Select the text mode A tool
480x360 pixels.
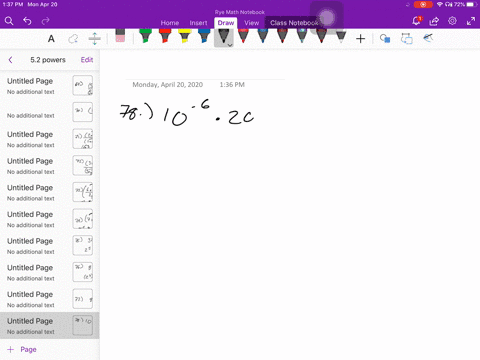click(x=51, y=39)
